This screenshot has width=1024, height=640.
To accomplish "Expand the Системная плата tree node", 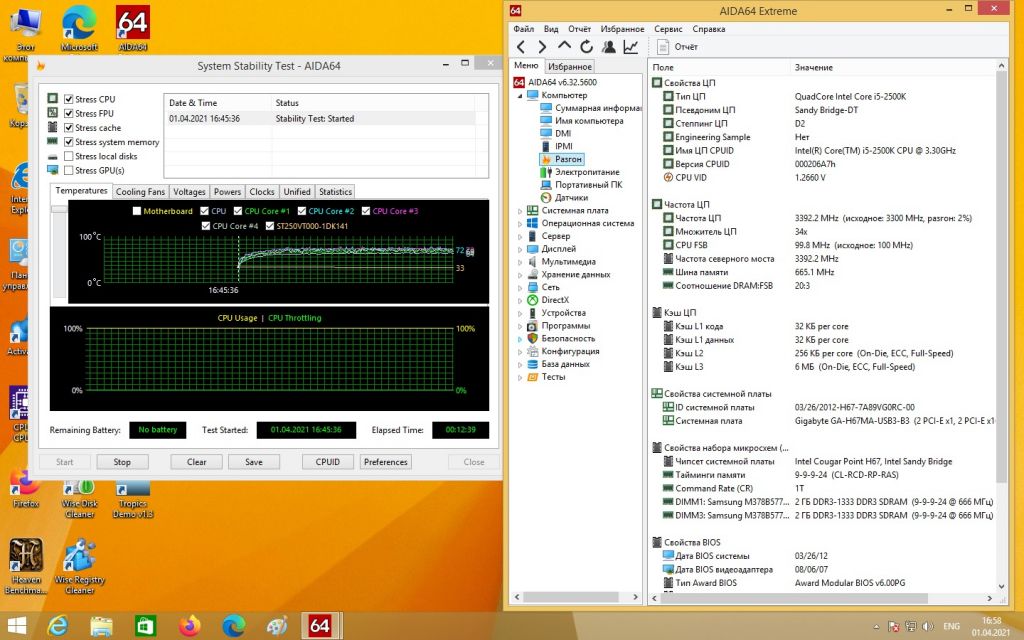I will pyautogui.click(x=520, y=211).
